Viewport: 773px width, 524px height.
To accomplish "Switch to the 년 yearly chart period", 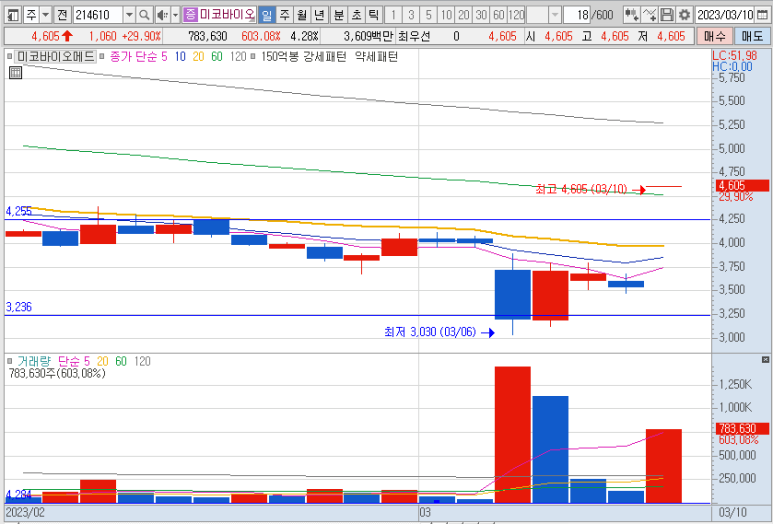I will click(x=319, y=15).
